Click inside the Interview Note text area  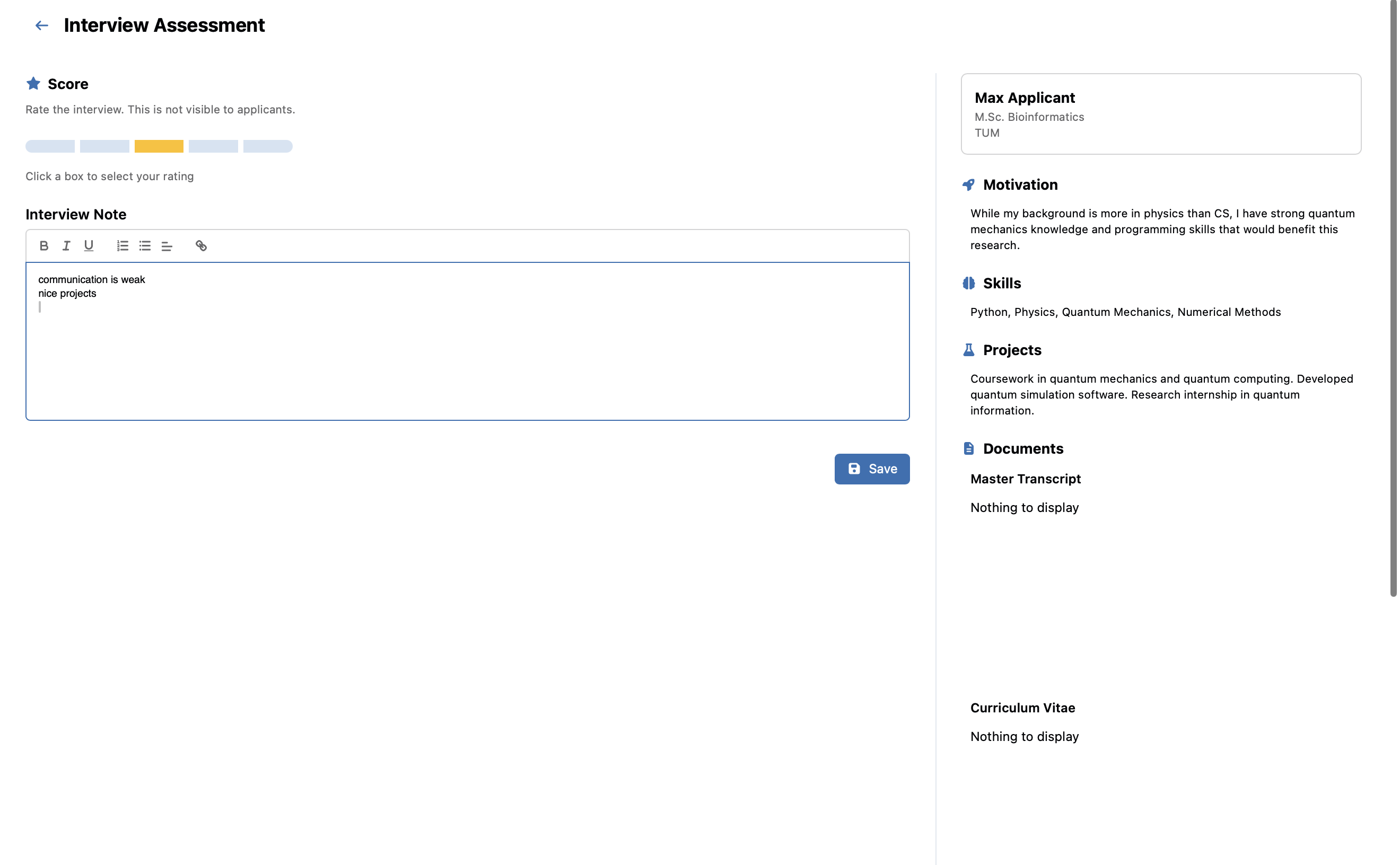pyautogui.click(x=467, y=340)
